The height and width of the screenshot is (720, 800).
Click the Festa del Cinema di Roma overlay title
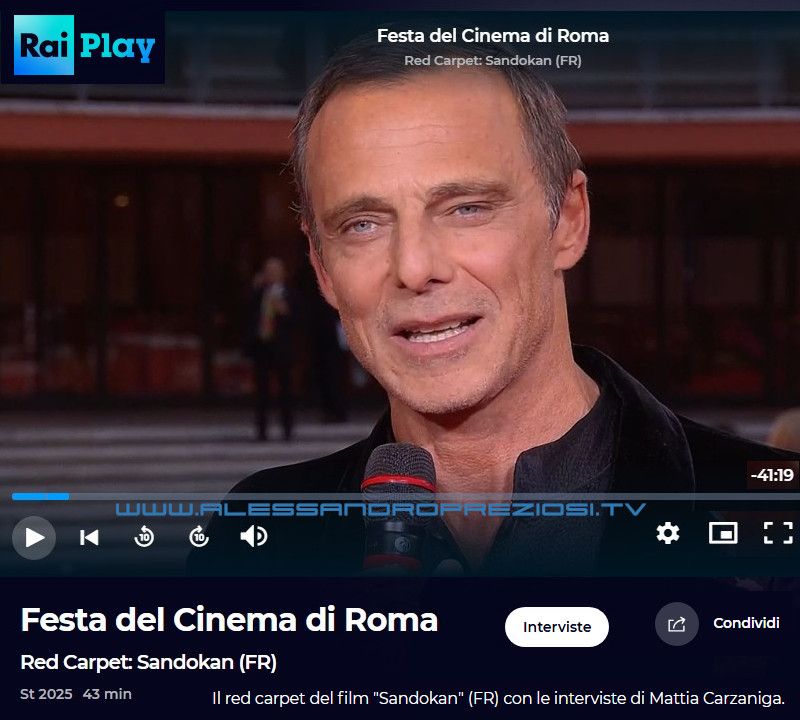click(493, 36)
